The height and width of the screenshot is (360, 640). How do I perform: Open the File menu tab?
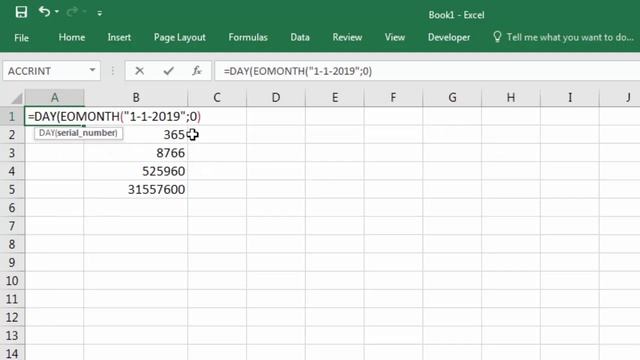(21, 38)
